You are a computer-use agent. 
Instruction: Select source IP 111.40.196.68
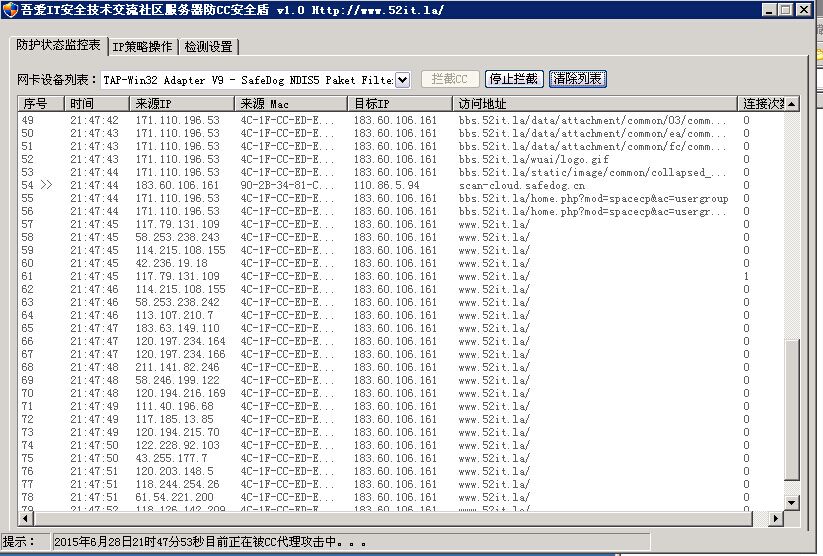[174, 406]
